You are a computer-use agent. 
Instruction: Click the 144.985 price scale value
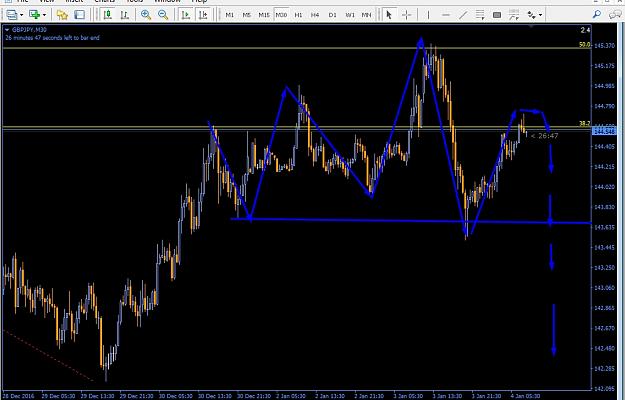605,86
